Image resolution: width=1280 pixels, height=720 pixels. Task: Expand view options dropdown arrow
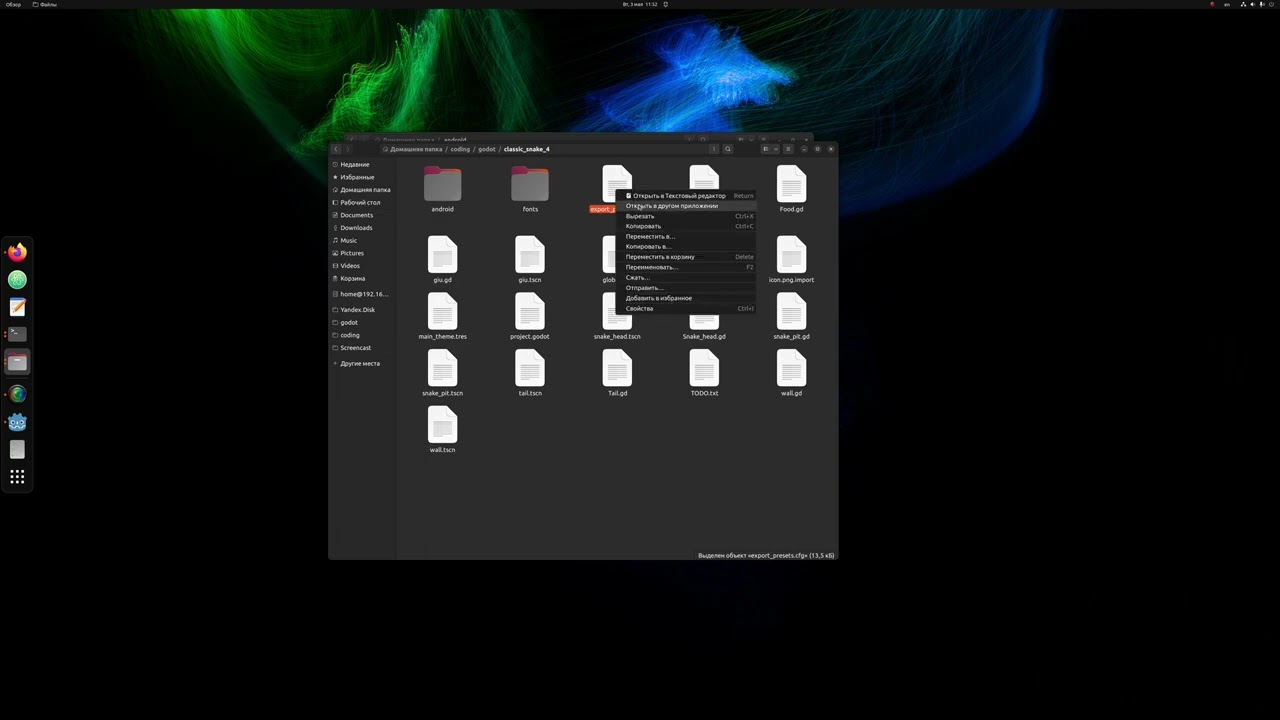[775, 149]
